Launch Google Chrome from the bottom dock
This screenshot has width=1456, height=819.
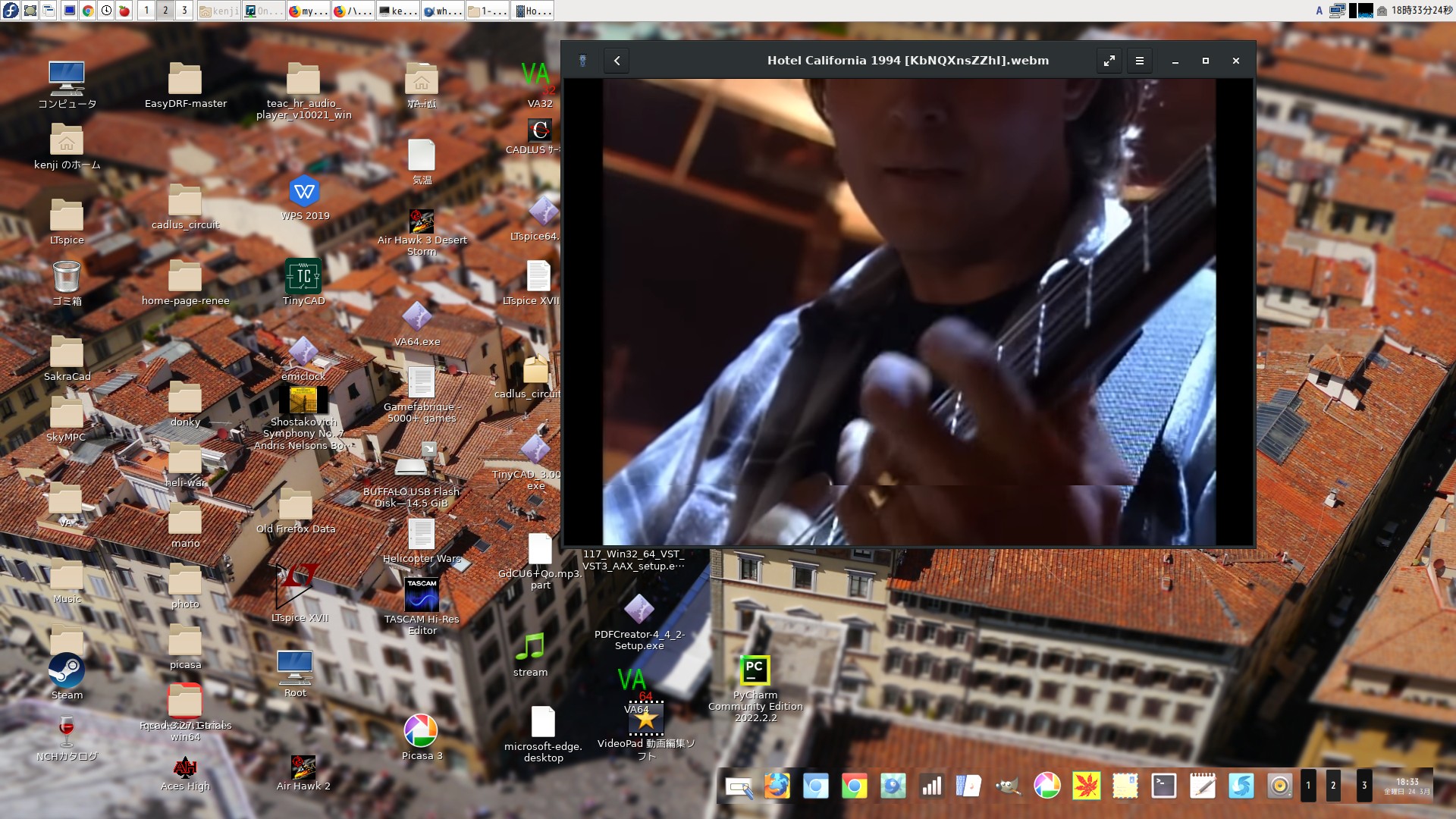[x=854, y=786]
